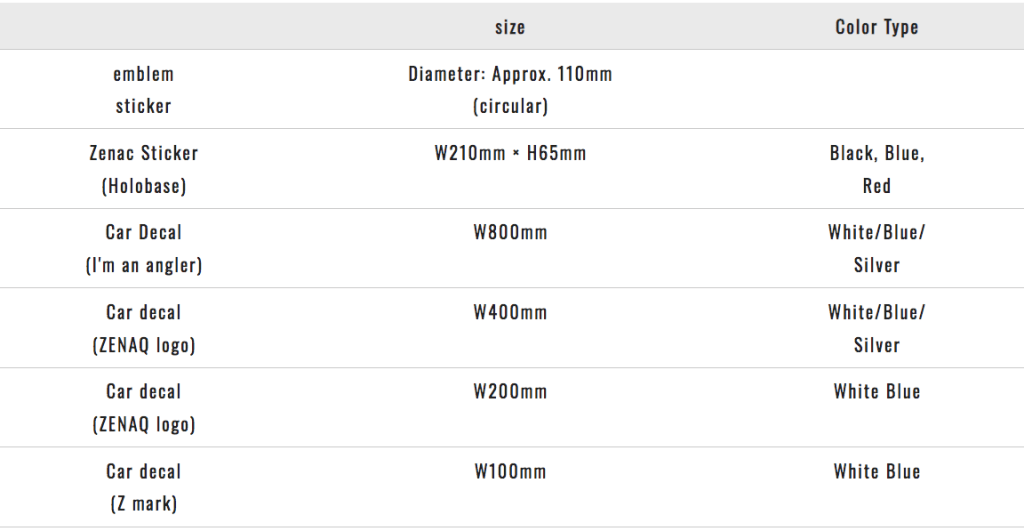Screen dimensions: 1024x531
Task: Click 'Diameter: Approx. 110mm (circular)' cell
Action: click(510, 90)
